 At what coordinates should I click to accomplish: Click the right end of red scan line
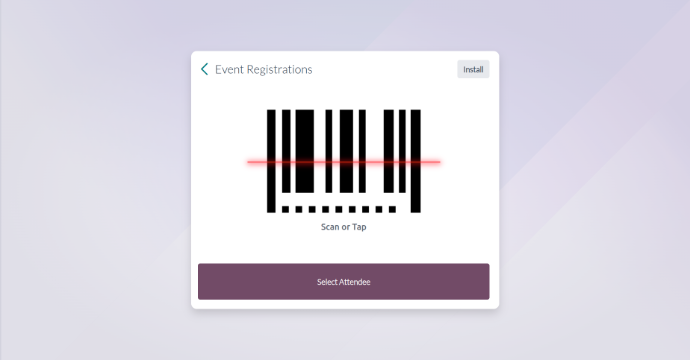coord(438,162)
